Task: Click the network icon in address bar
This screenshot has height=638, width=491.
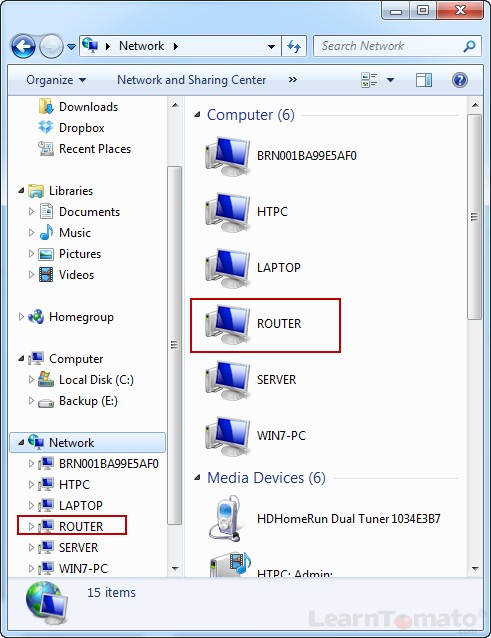Action: (90, 45)
